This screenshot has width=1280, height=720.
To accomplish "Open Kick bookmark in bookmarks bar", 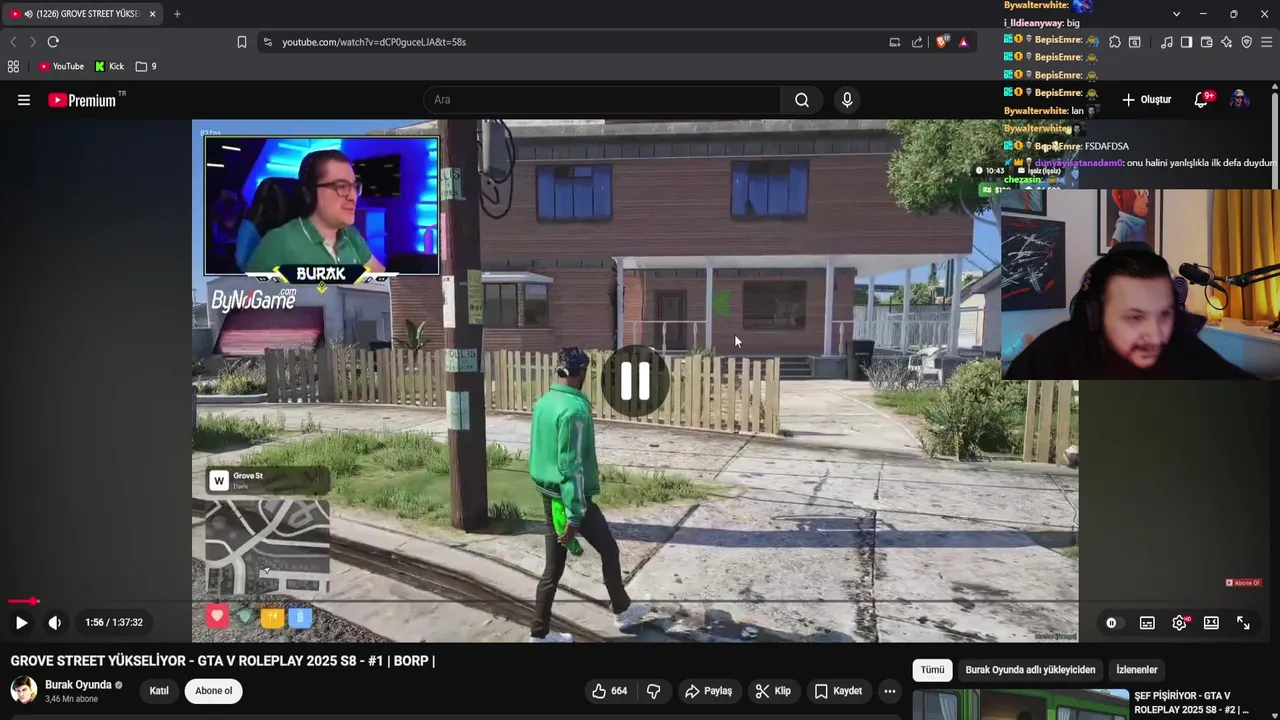I will coord(110,66).
